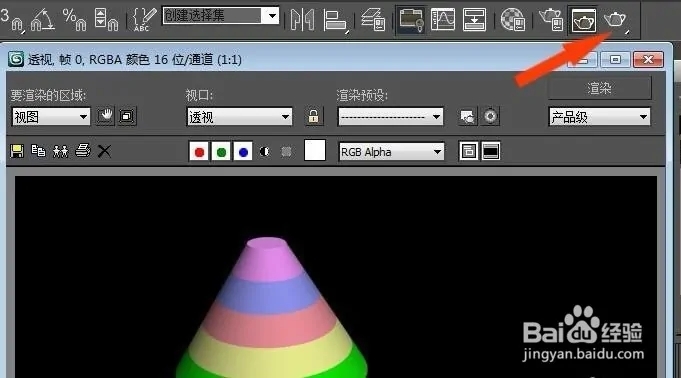Image resolution: width=681 pixels, height=378 pixels.
Task: Clone the rendered frame window
Action: (x=60, y=151)
